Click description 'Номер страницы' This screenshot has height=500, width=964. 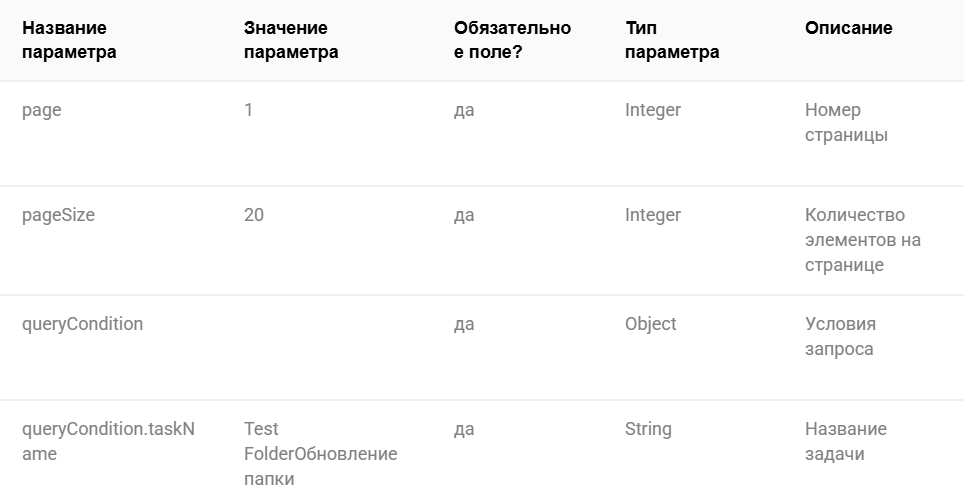[x=847, y=122]
